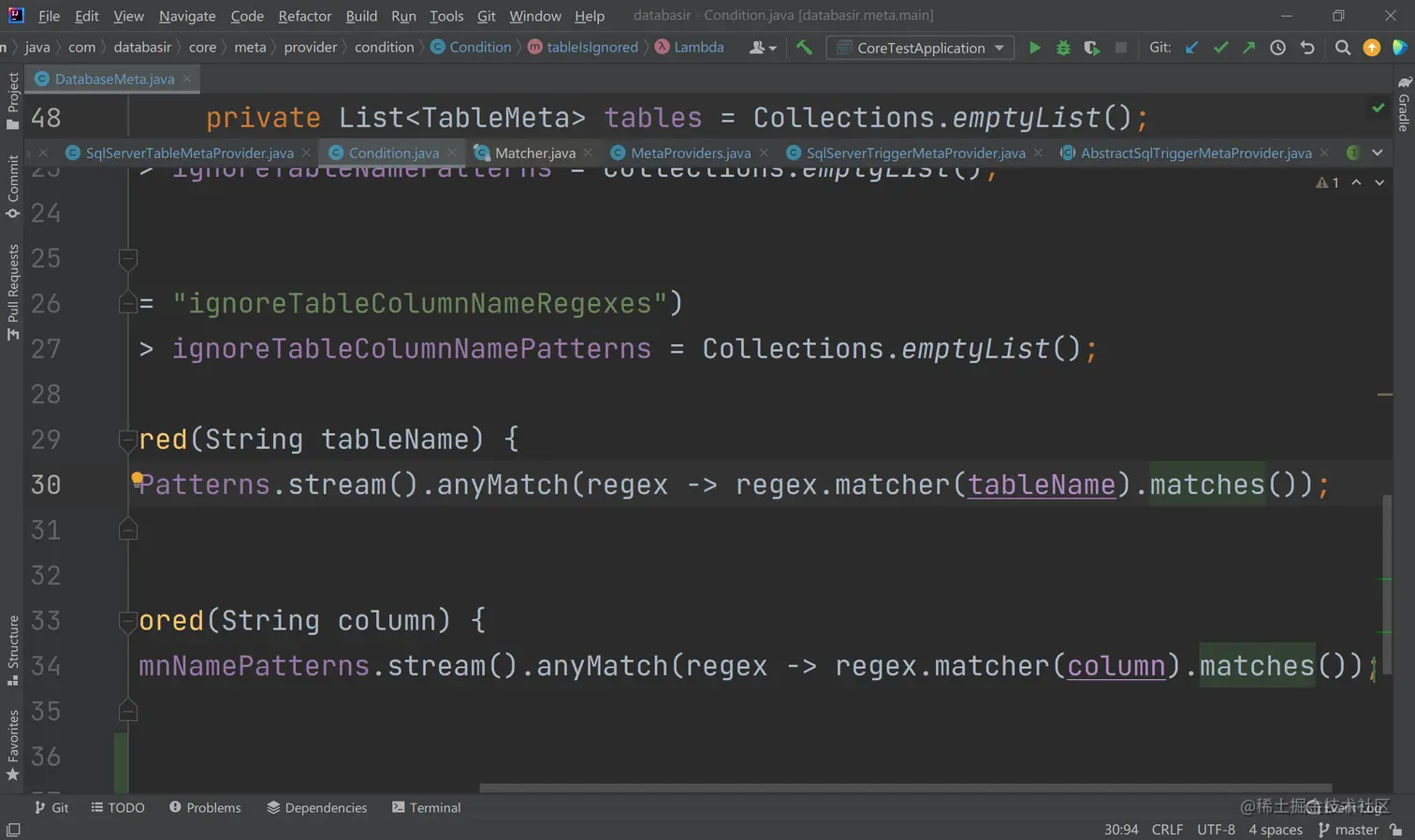
Task: Open the Refactor menu
Action: coord(305,16)
